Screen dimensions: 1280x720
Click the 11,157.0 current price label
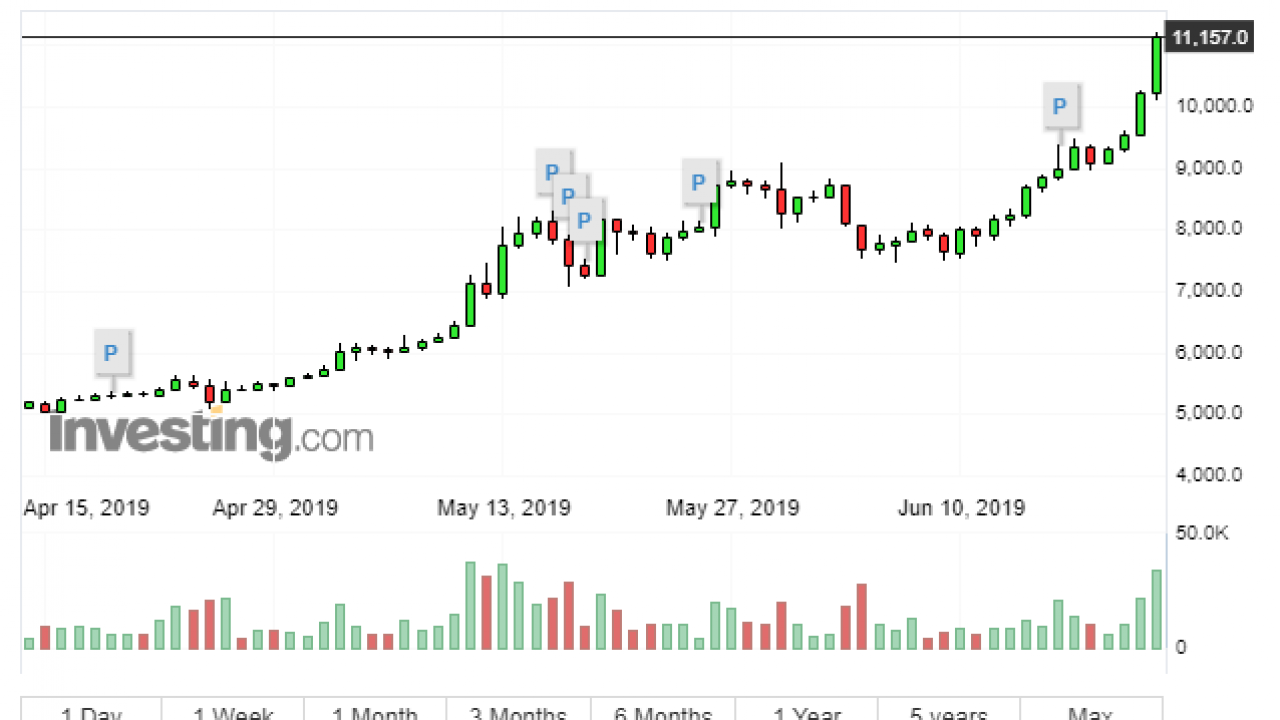[x=1210, y=38]
